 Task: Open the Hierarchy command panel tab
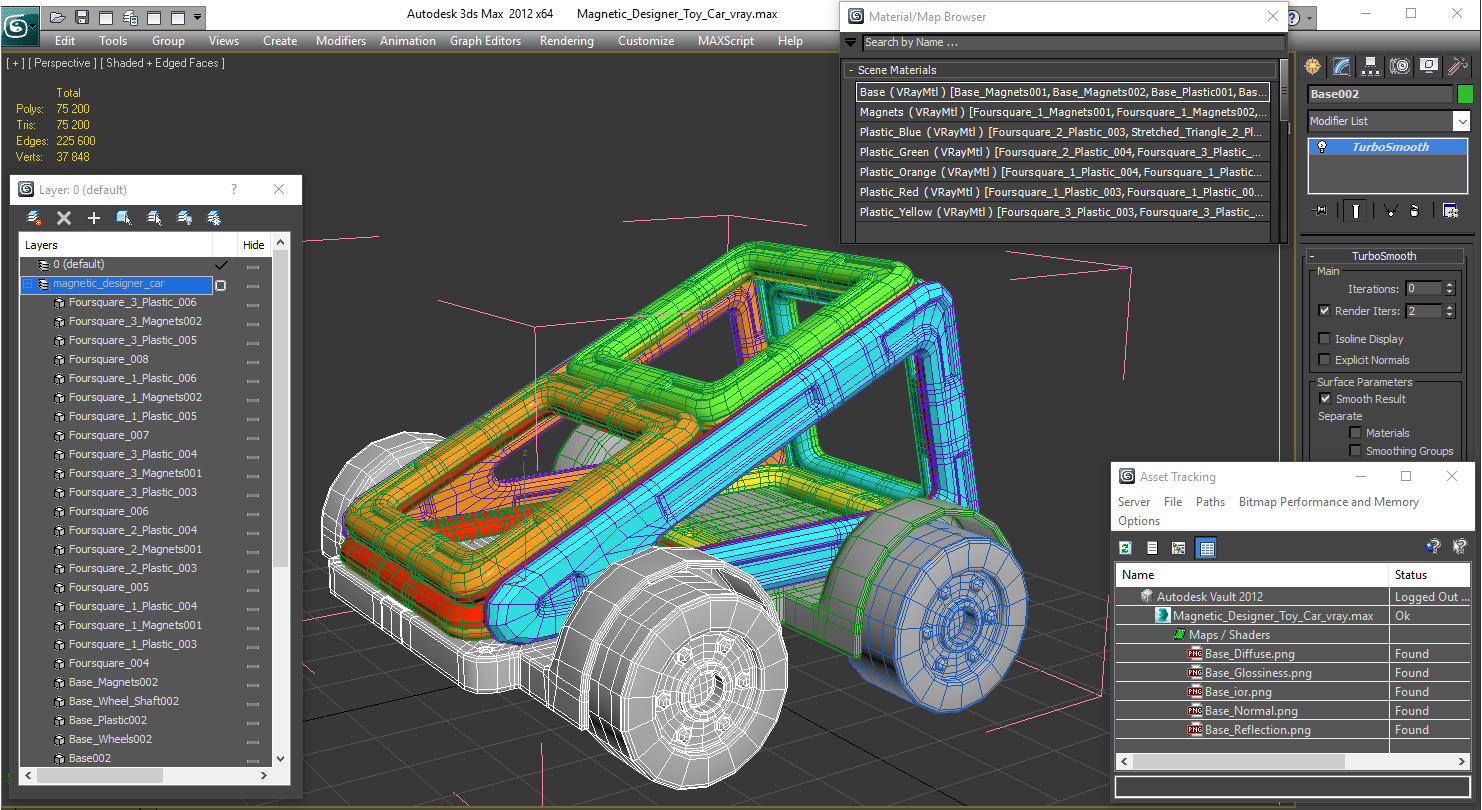point(1371,66)
